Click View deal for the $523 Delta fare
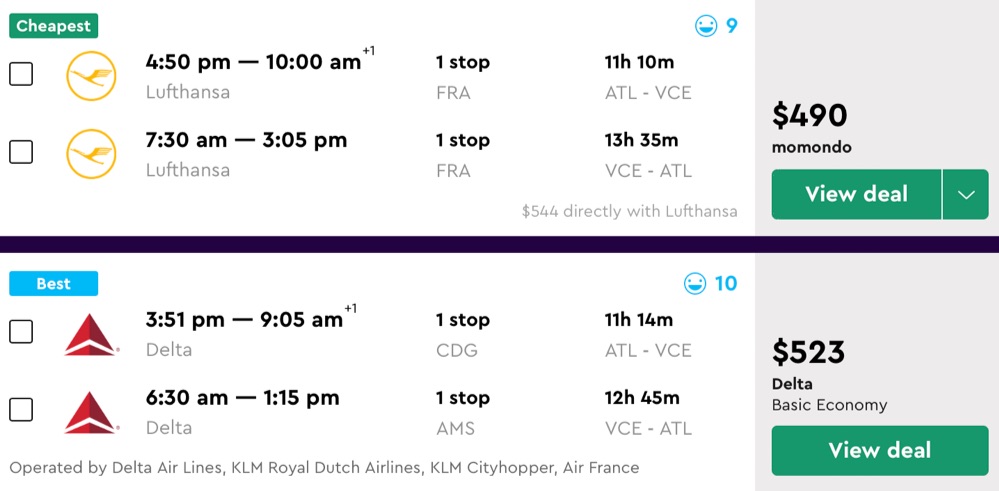This screenshot has height=491, width=999. click(x=879, y=451)
